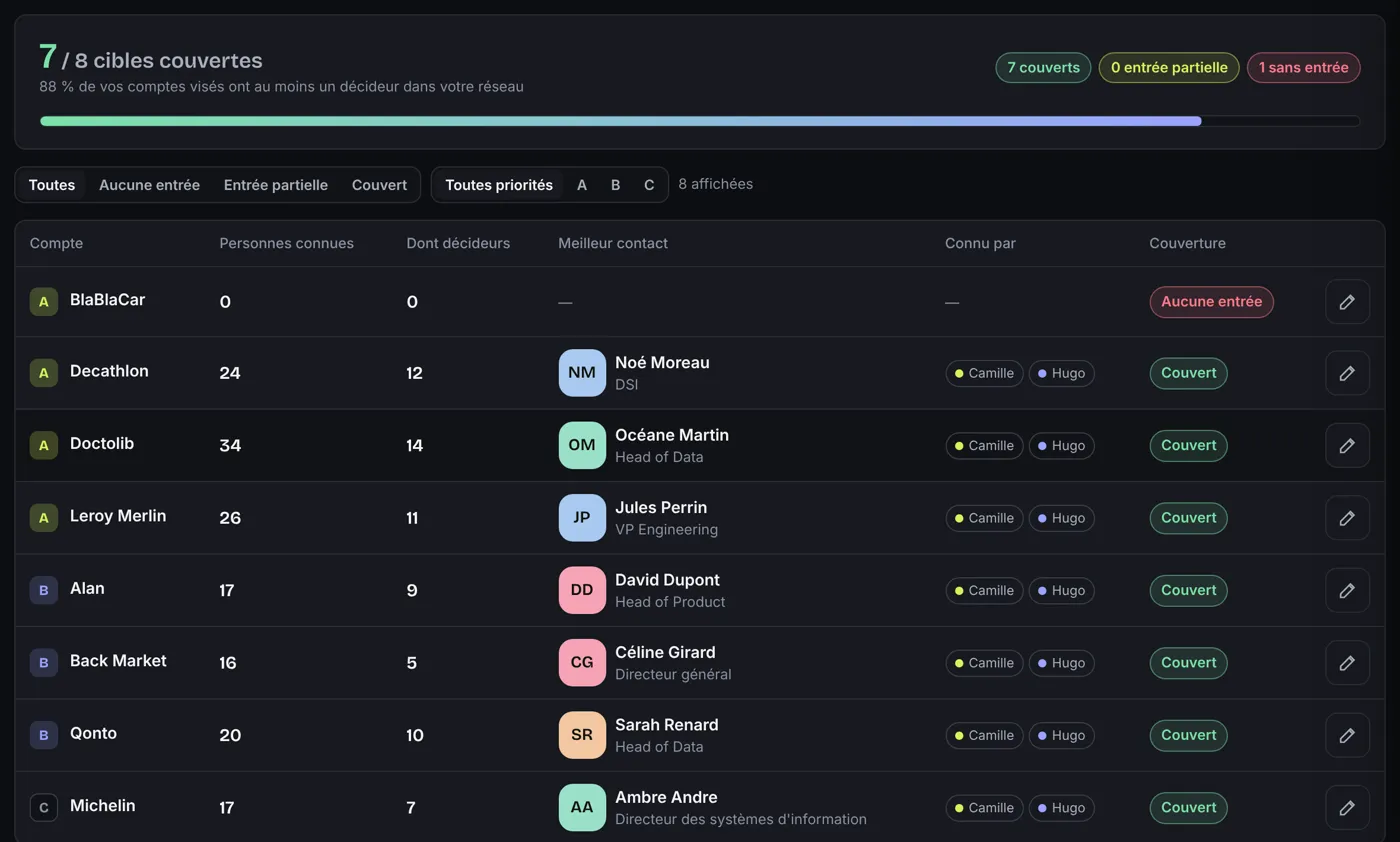Click the Meilleur contact column header

(613, 243)
